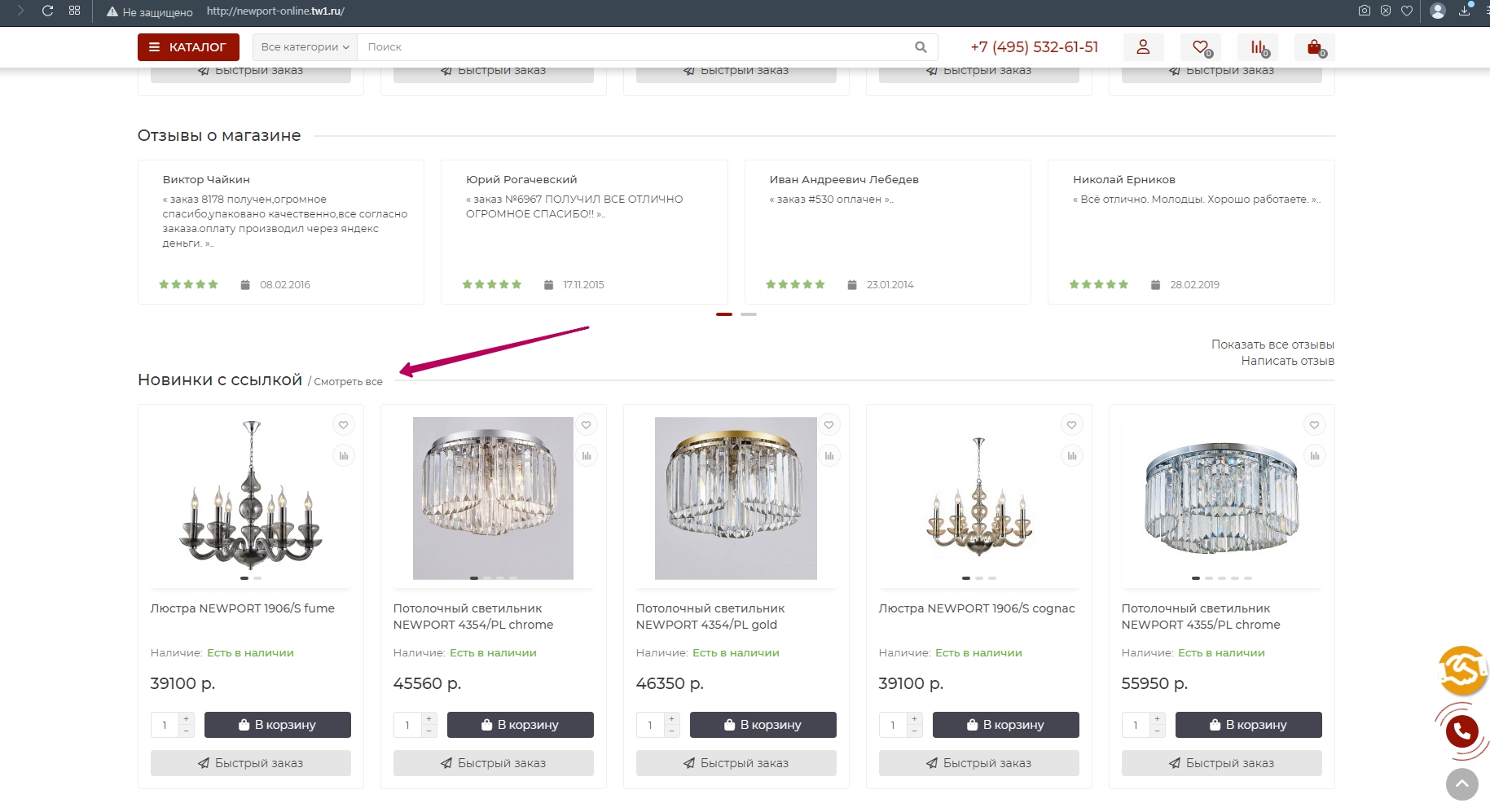Click the search magnifier icon
Viewport: 1490px width, 812px height.
click(x=921, y=47)
